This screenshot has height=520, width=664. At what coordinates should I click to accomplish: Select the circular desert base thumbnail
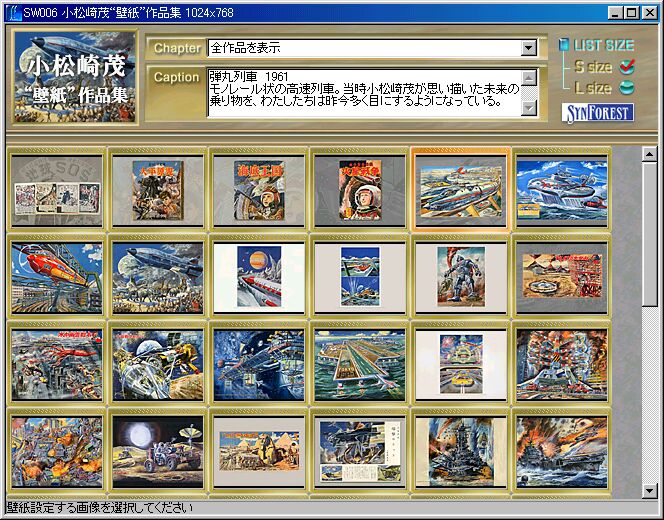[562, 278]
